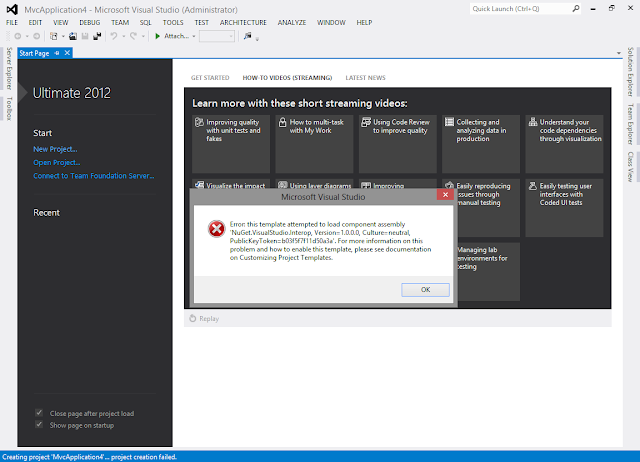Image resolution: width=640 pixels, height=462 pixels.
Task: Open the TEST menu
Action: coord(201,22)
